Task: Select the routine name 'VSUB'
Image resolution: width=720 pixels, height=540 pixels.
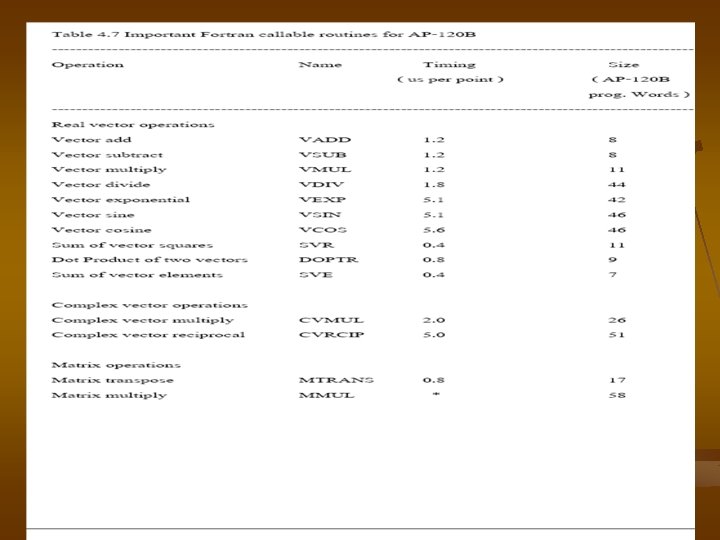Action: coord(322,155)
